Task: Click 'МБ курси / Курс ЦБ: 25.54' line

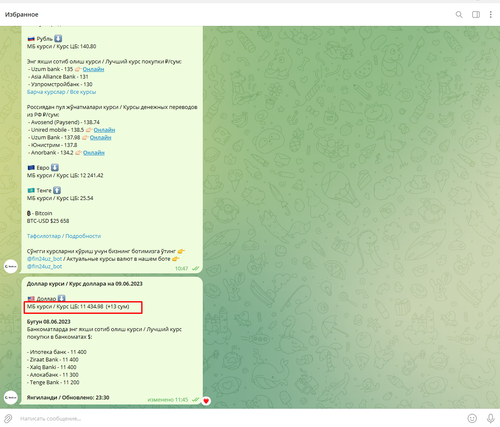Action: pos(60,198)
